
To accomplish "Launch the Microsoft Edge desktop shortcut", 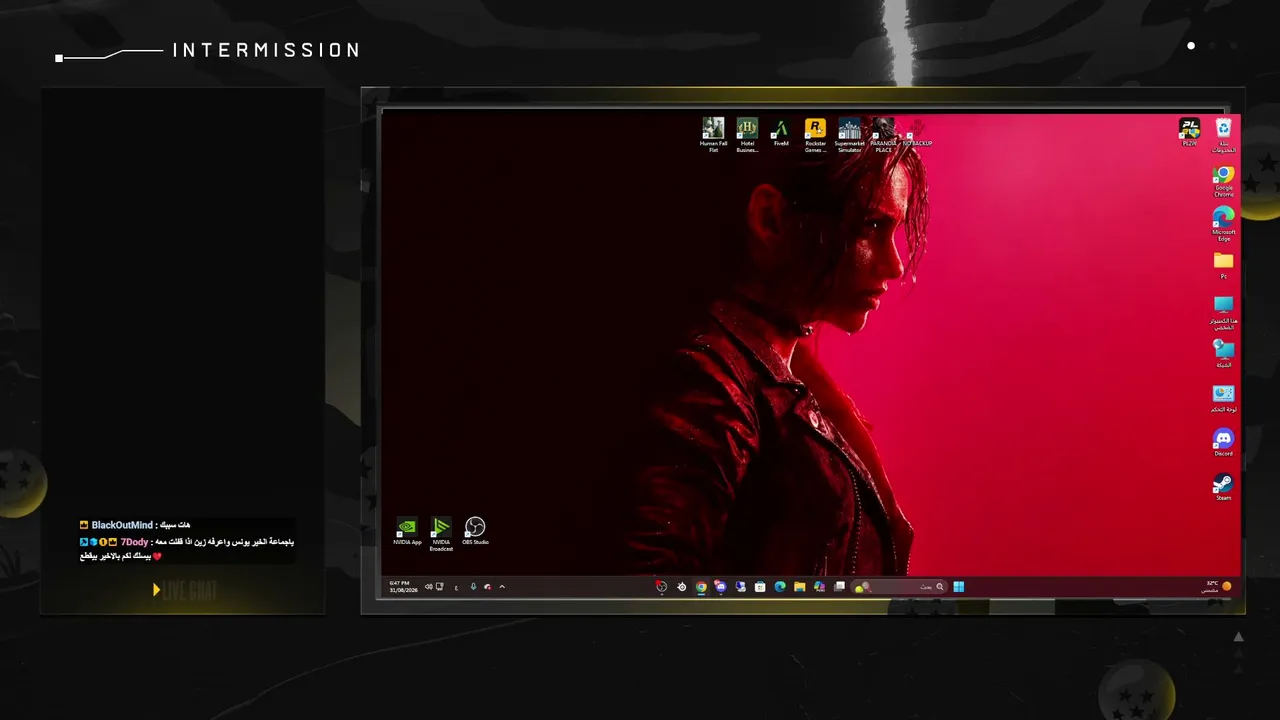I will click(x=1223, y=225).
